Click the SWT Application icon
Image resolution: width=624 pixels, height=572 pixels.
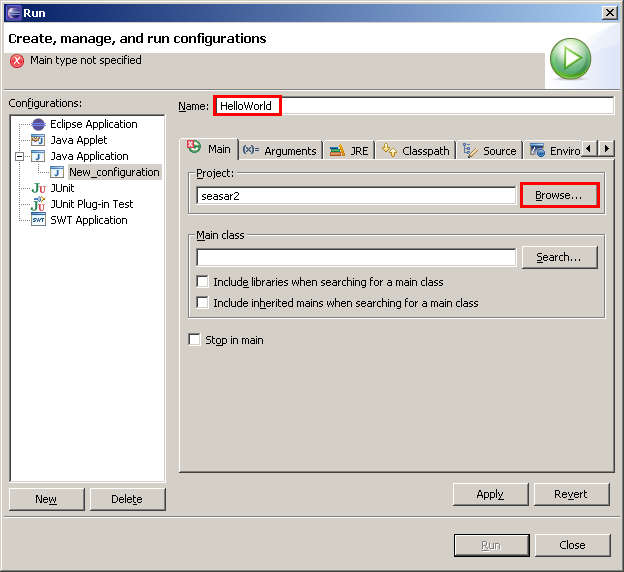38,220
